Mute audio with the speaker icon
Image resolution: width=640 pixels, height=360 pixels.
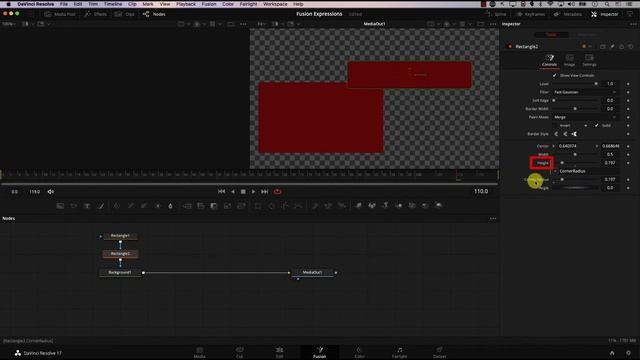click(51, 191)
